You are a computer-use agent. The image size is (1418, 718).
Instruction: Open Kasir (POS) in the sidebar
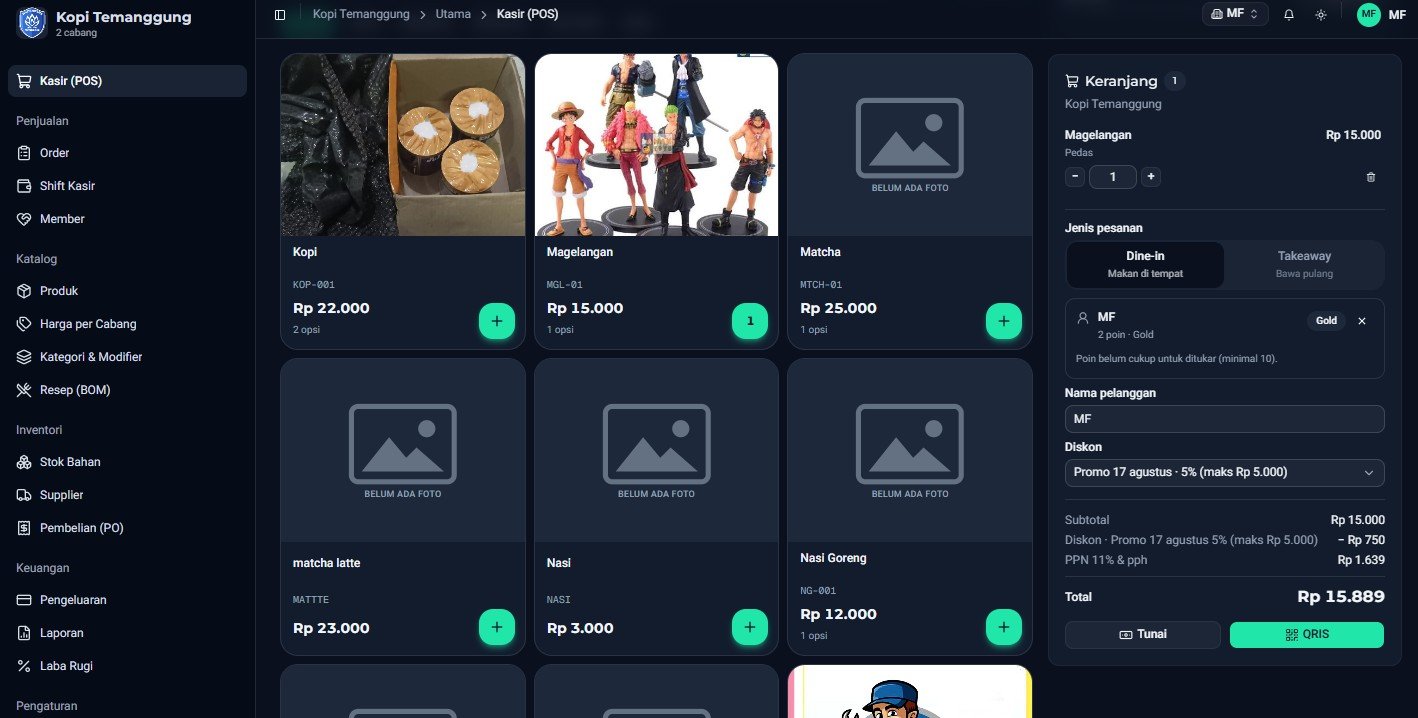127,81
